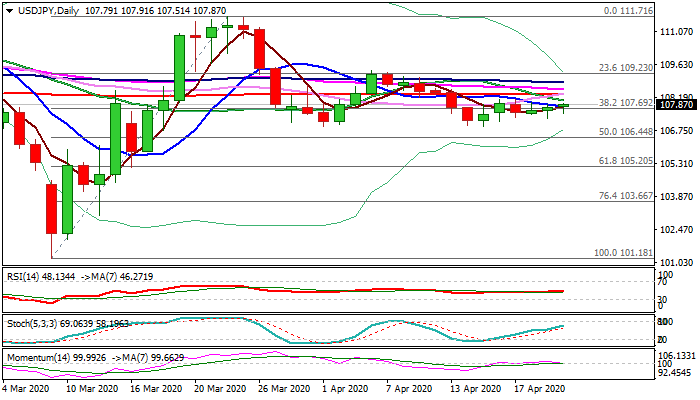
Task: Click the Stoch(5,3,3) indicator label
Action: [32, 324]
